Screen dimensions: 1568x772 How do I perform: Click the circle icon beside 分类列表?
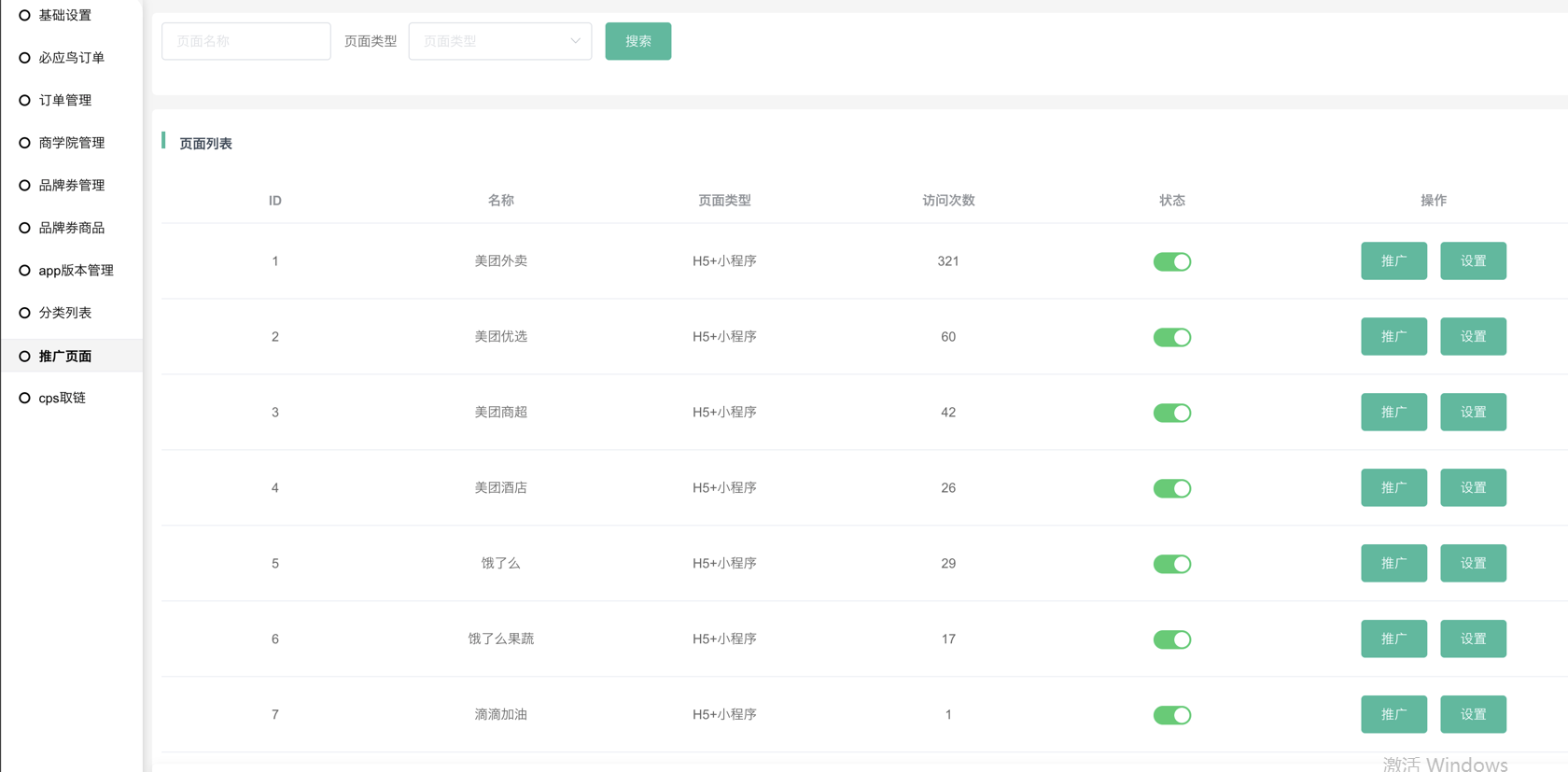click(24, 313)
